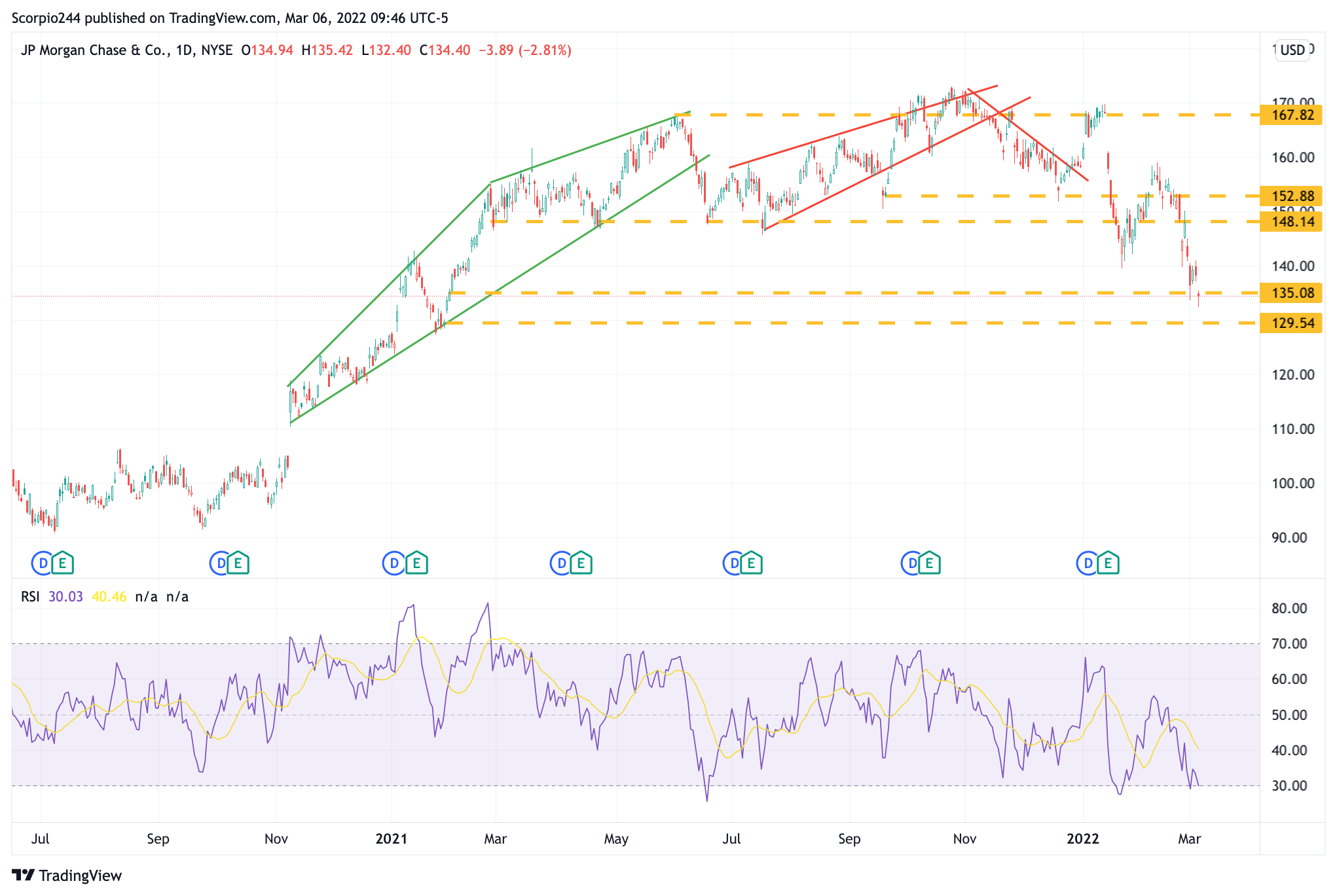Open the USD currency selector
This screenshot has width=1337, height=896.
click(1292, 50)
